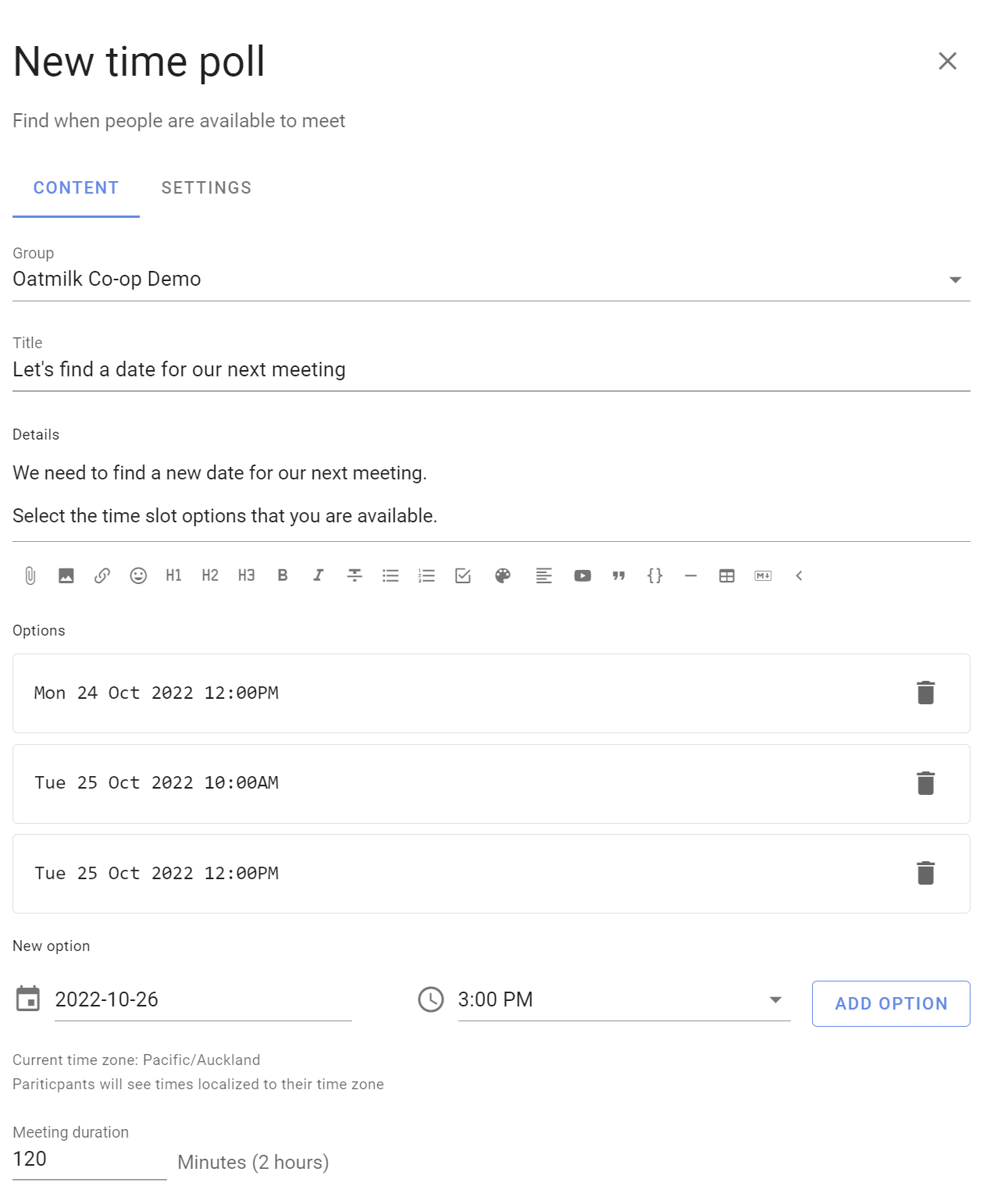
Task: Delete the Mon 24 Oct 12:00PM option
Action: click(x=925, y=693)
